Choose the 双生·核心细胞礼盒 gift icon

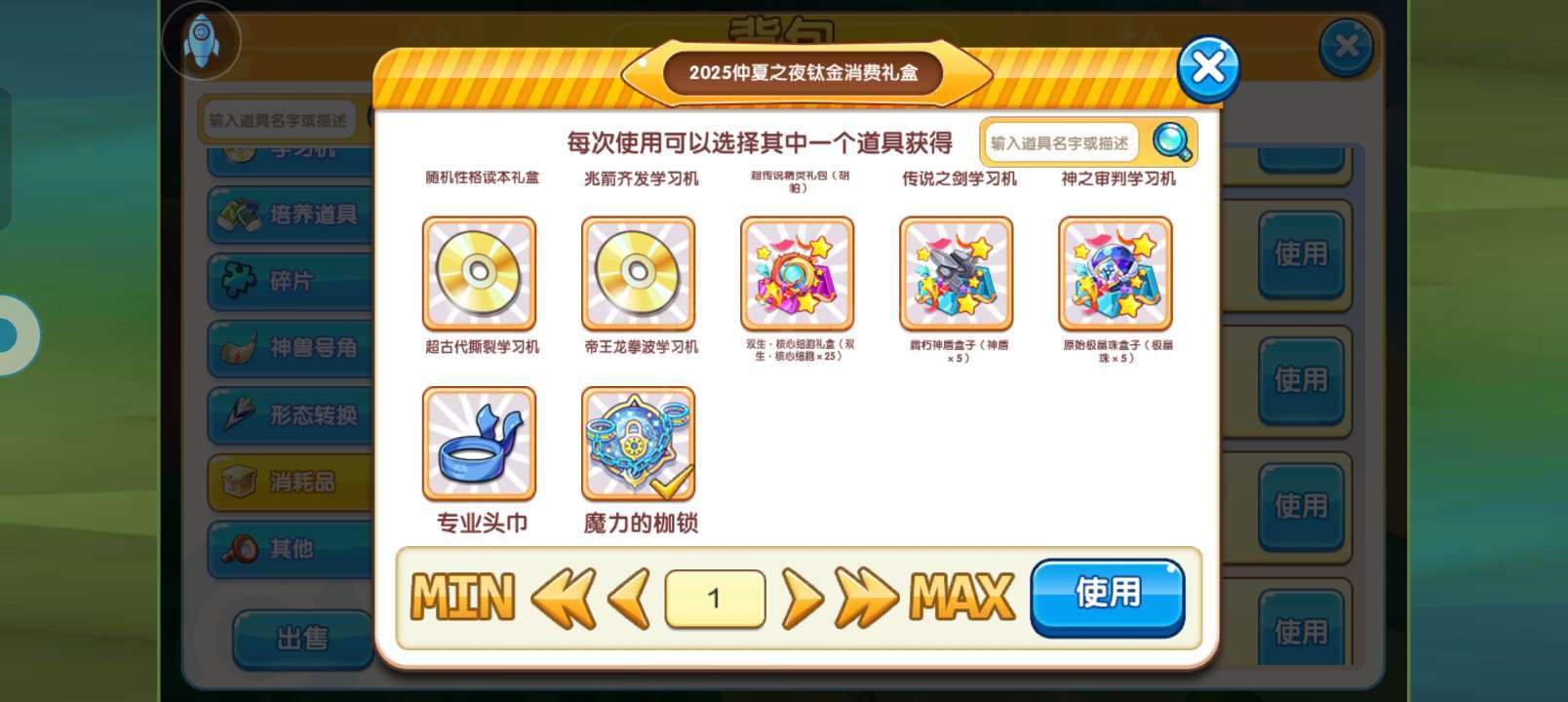click(797, 274)
